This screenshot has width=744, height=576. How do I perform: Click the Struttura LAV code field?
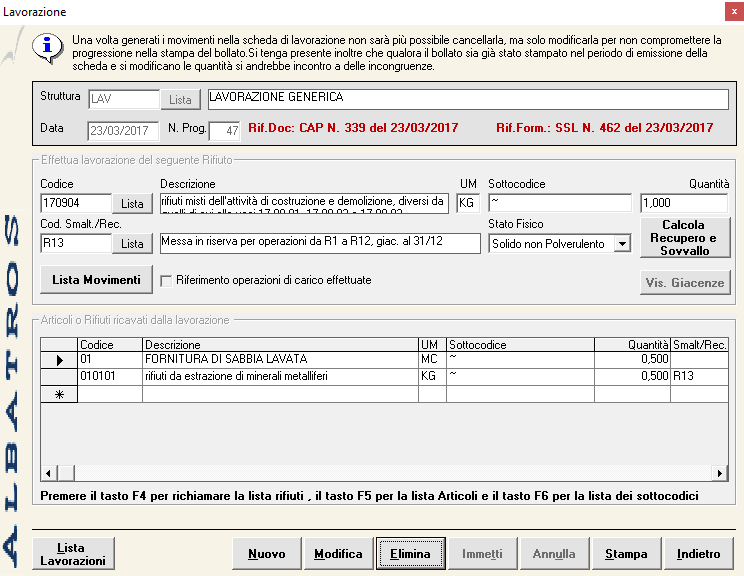tap(124, 99)
